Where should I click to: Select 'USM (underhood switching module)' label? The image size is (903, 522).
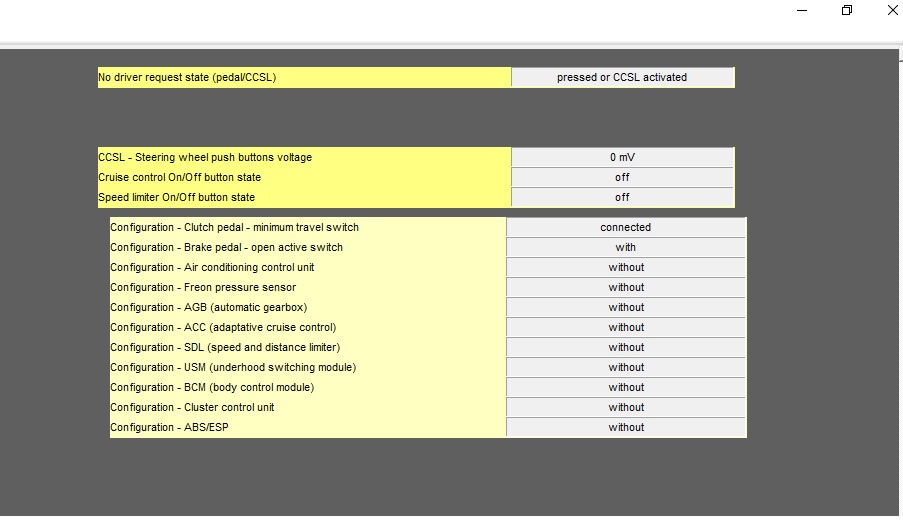(233, 368)
